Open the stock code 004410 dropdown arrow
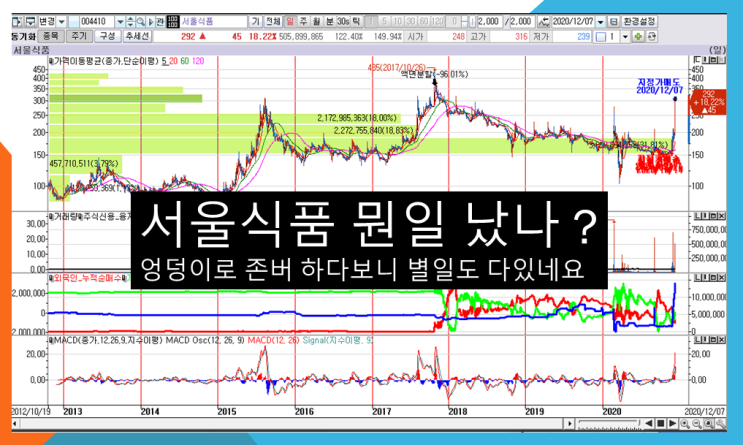Screen dimensions: 743x445 coord(120,22)
